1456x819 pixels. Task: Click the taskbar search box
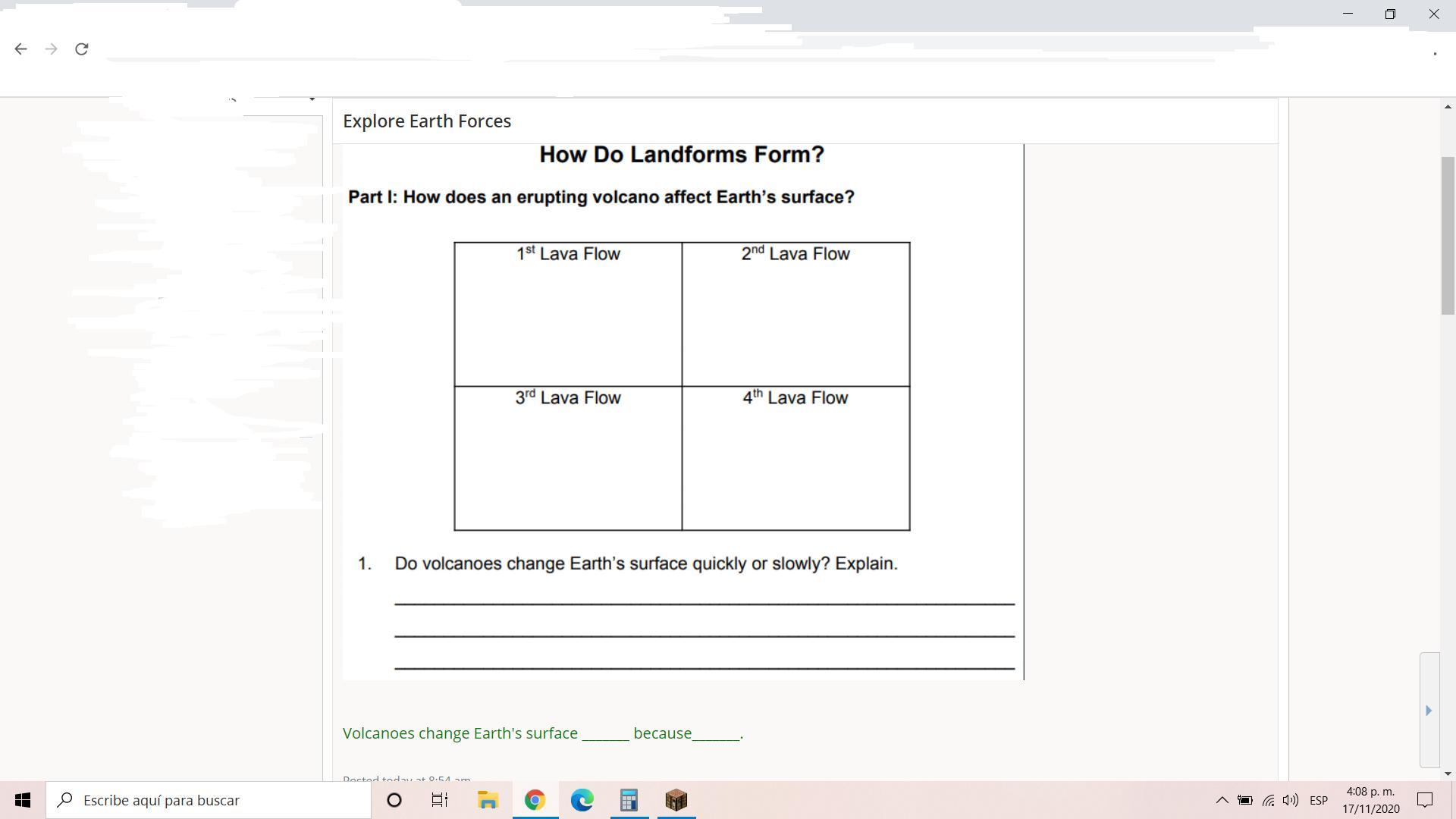(209, 800)
